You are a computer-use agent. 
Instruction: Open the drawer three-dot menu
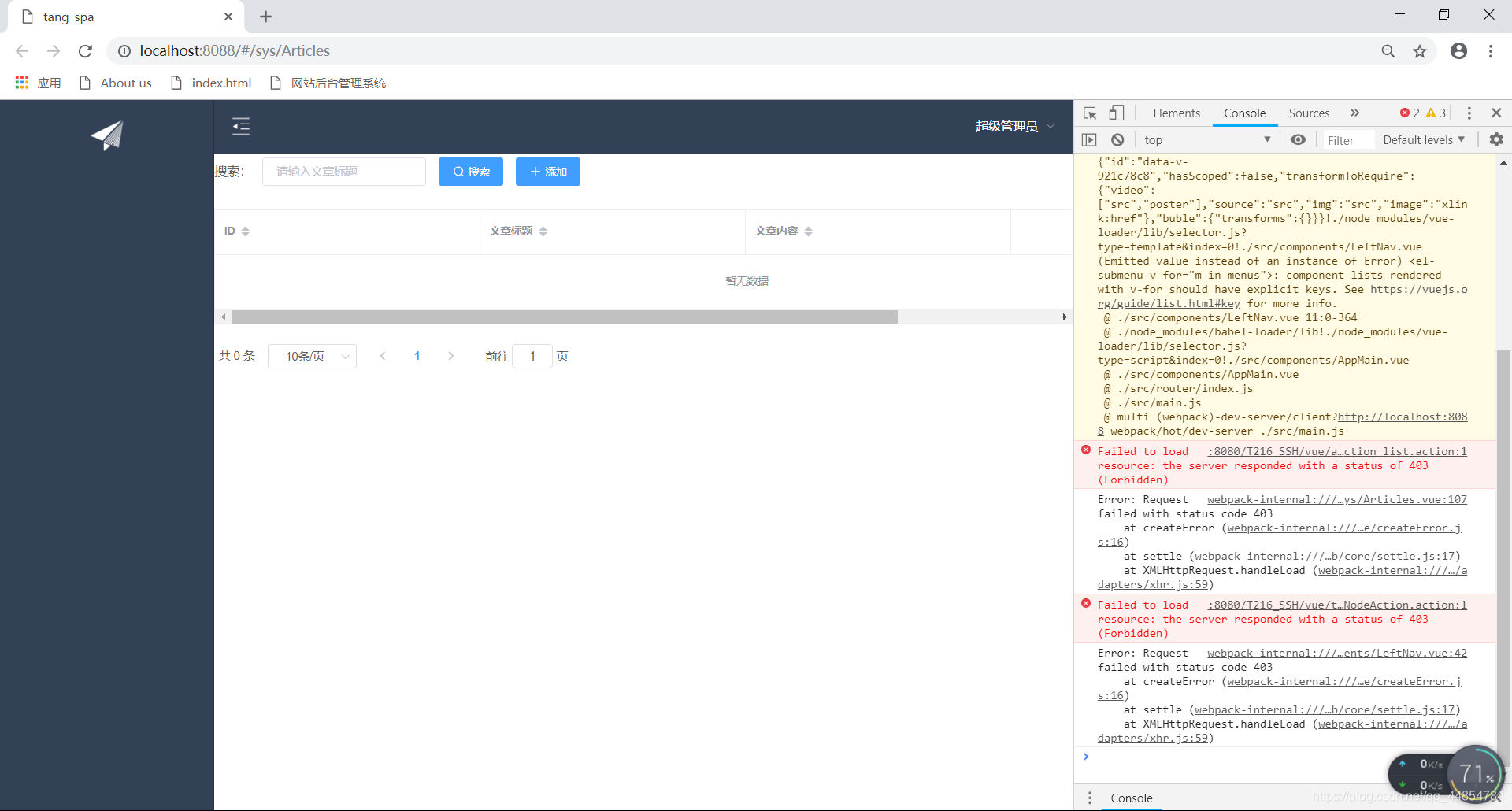pyautogui.click(x=1090, y=798)
